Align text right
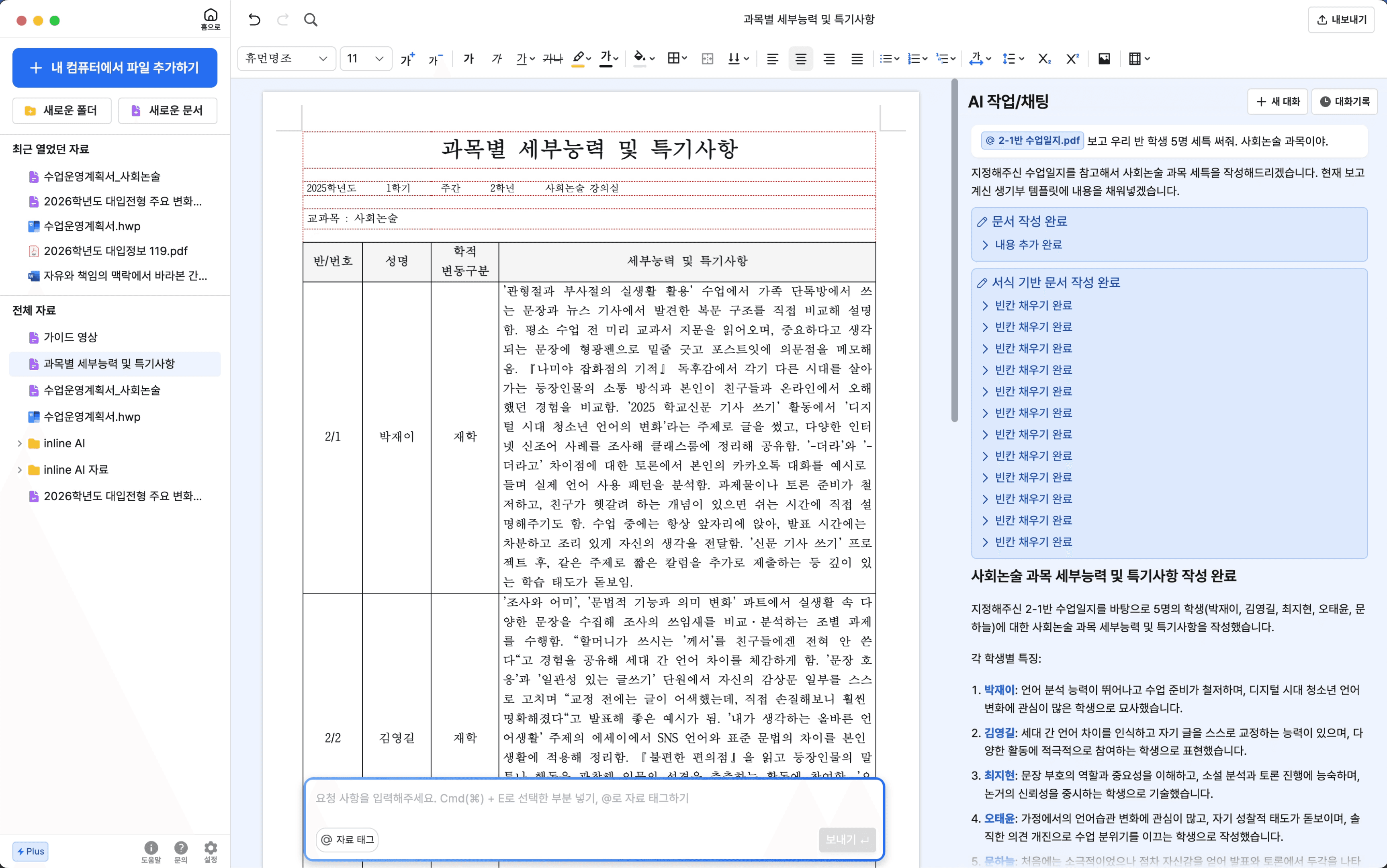Image resolution: width=1387 pixels, height=868 pixels. 829,59
